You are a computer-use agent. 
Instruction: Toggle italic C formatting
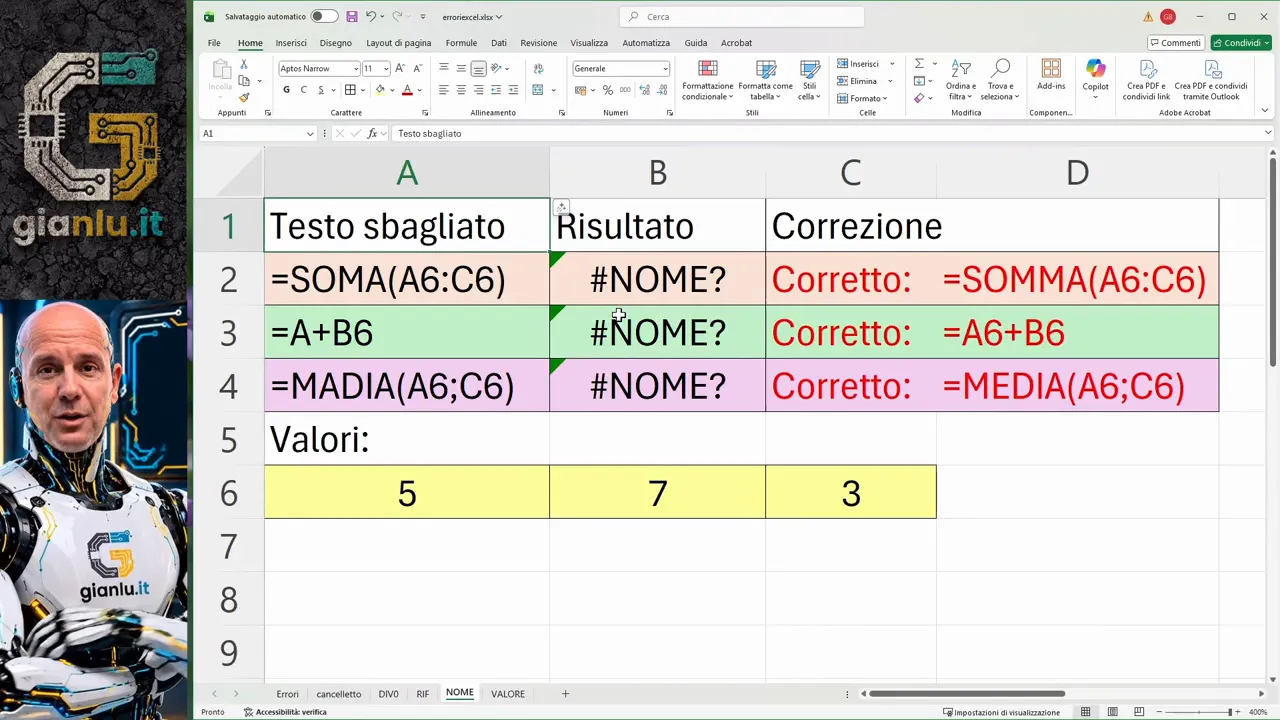coord(303,90)
